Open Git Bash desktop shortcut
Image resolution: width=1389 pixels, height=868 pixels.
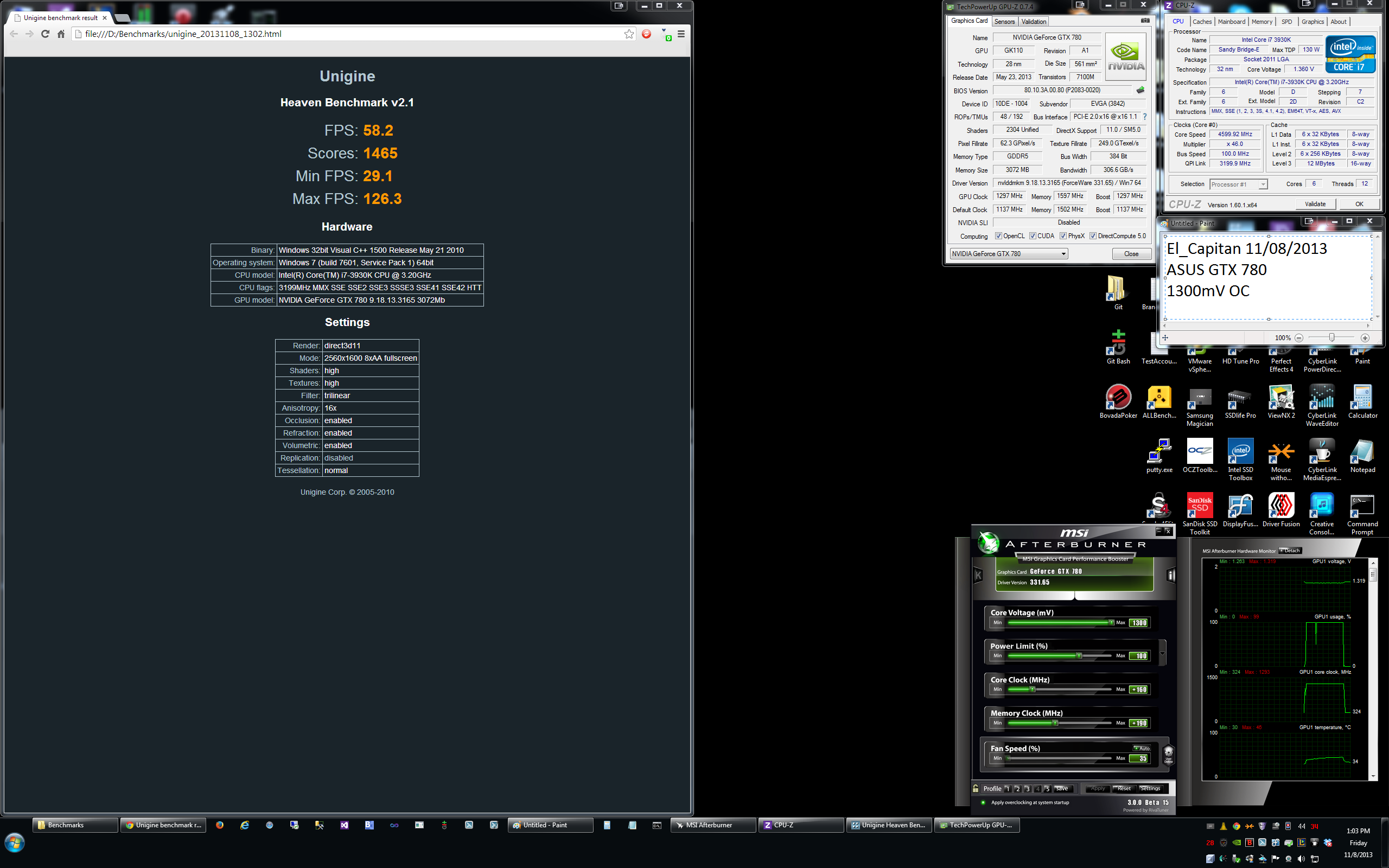tap(1118, 347)
